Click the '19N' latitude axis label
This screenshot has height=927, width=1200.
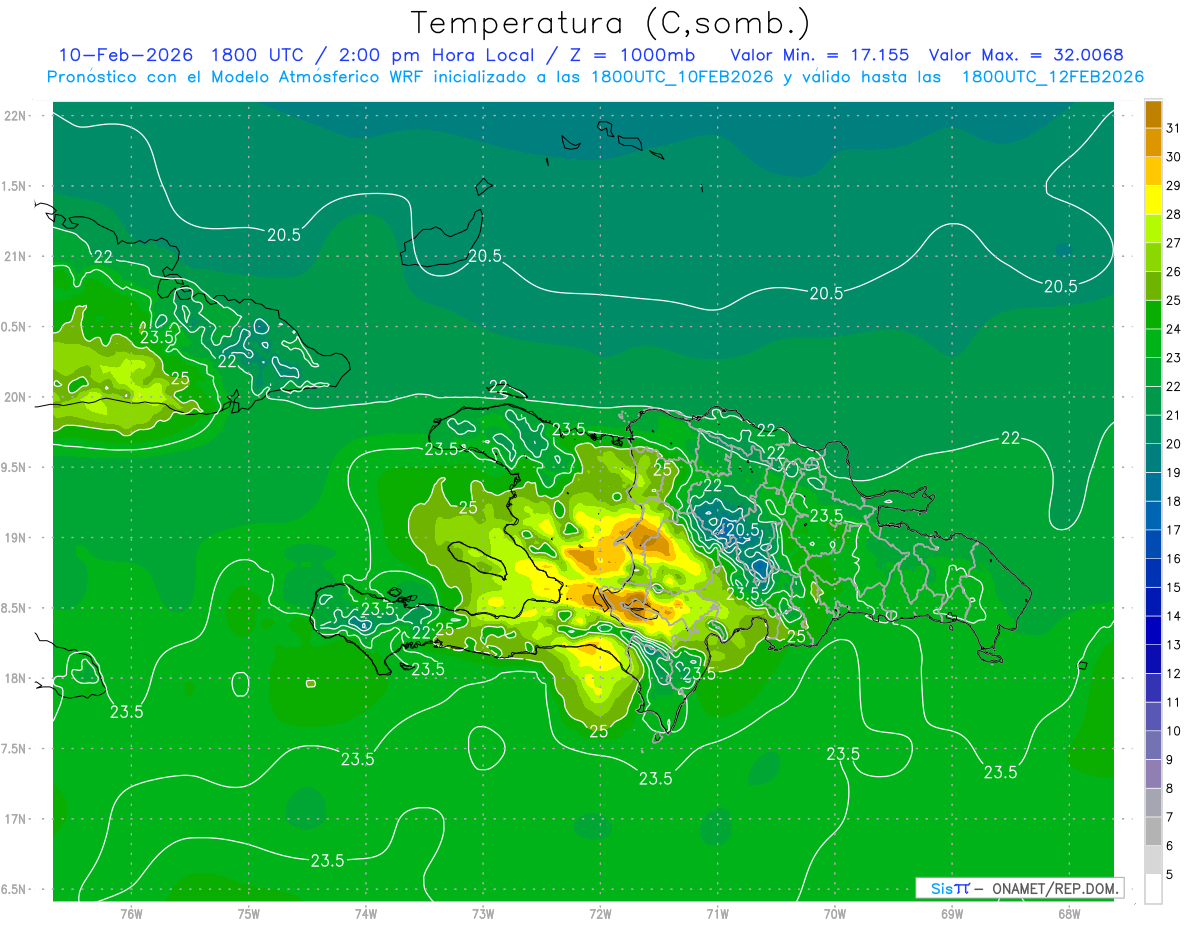tap(16, 537)
